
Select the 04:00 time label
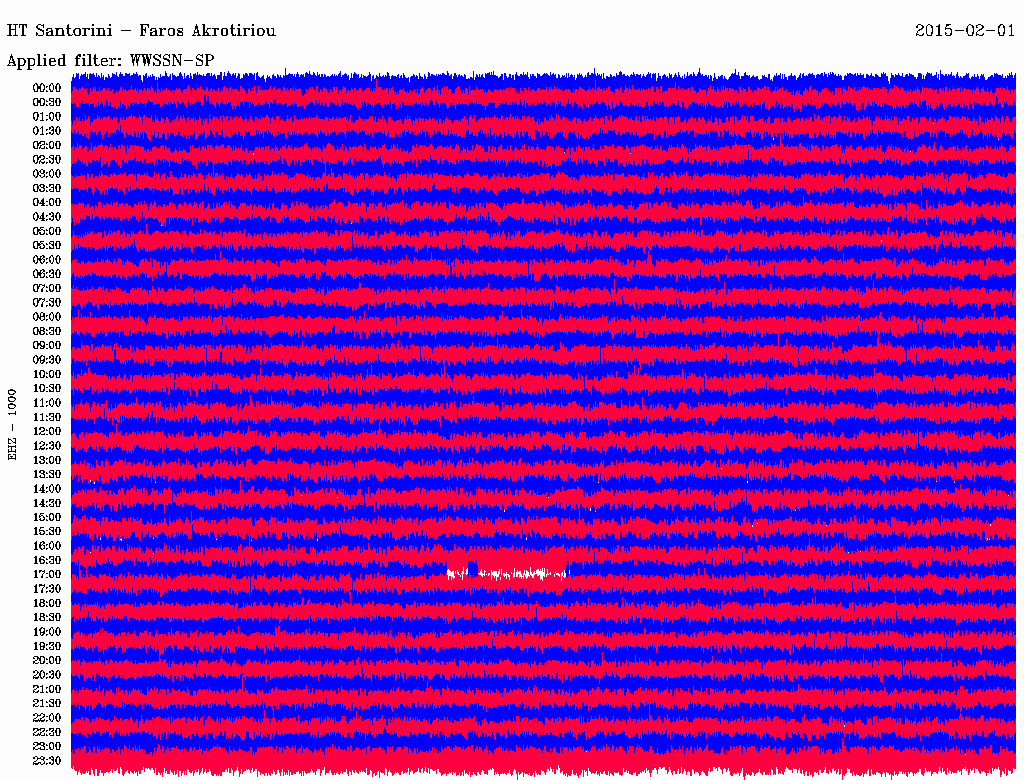click(47, 203)
